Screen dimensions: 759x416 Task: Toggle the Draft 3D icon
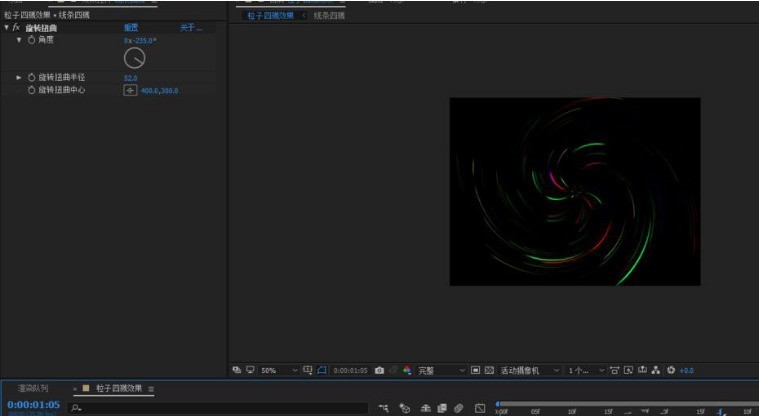tap(405, 408)
